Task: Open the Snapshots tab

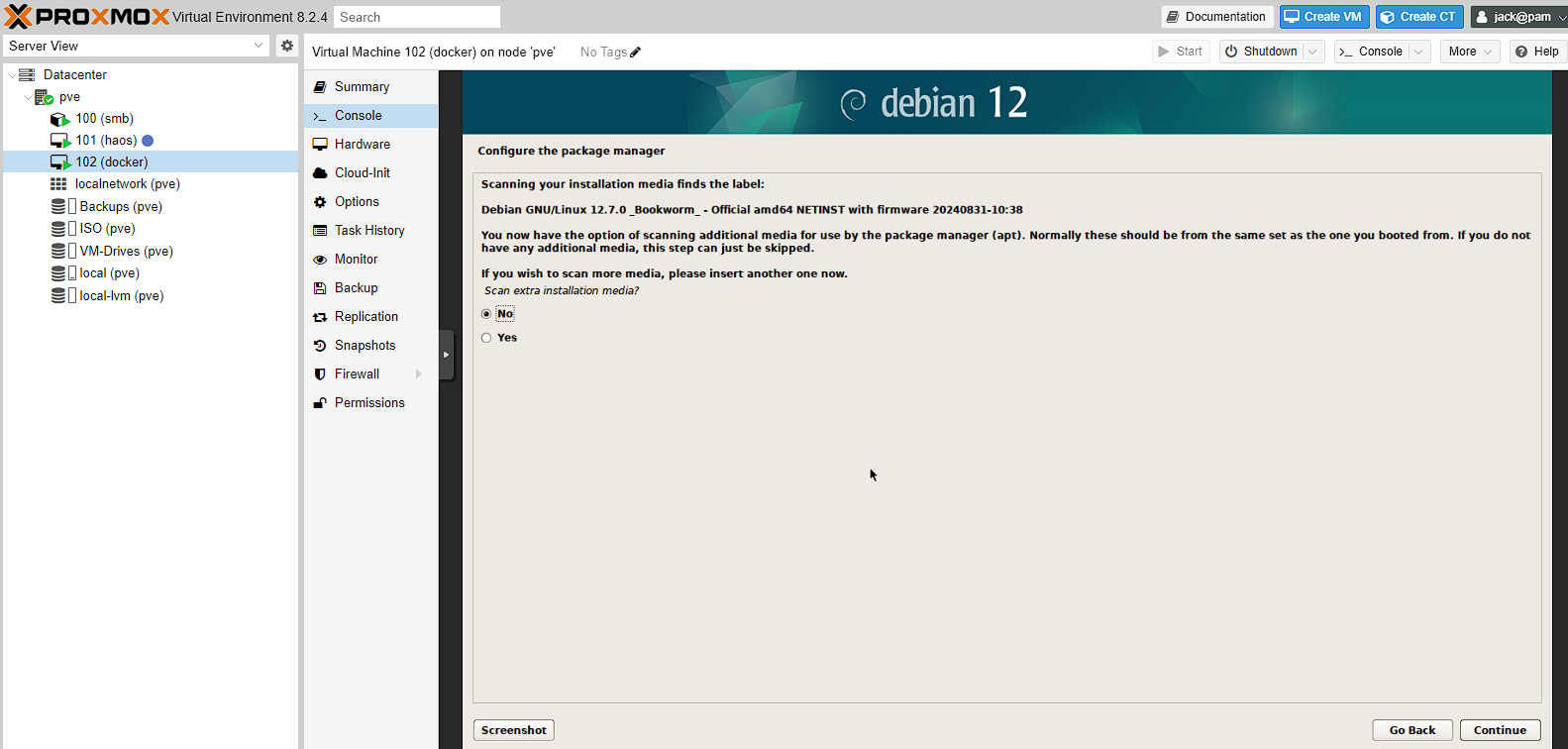Action: (370, 346)
